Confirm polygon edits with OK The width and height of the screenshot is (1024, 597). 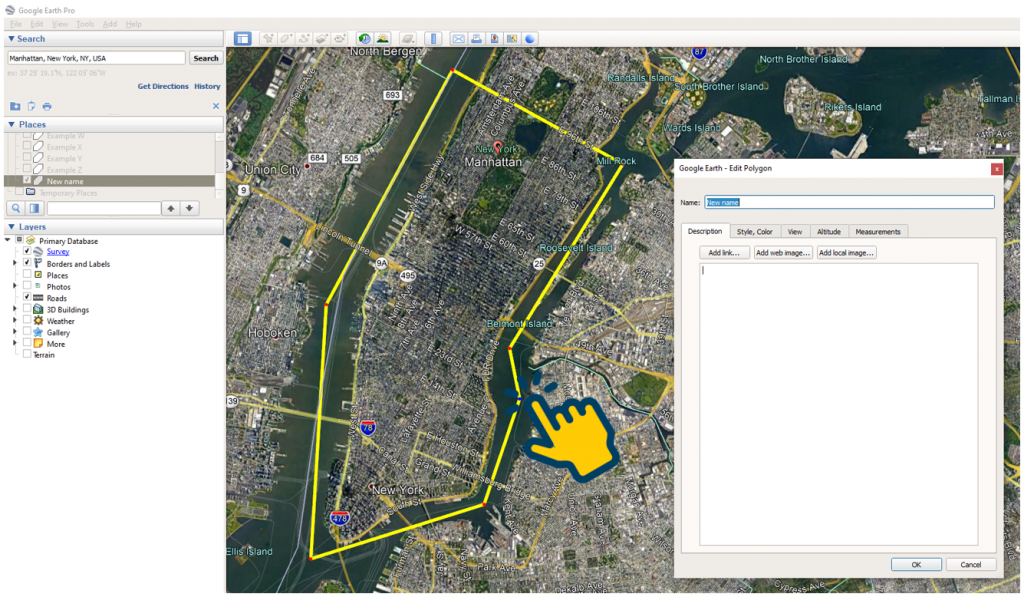(x=915, y=564)
